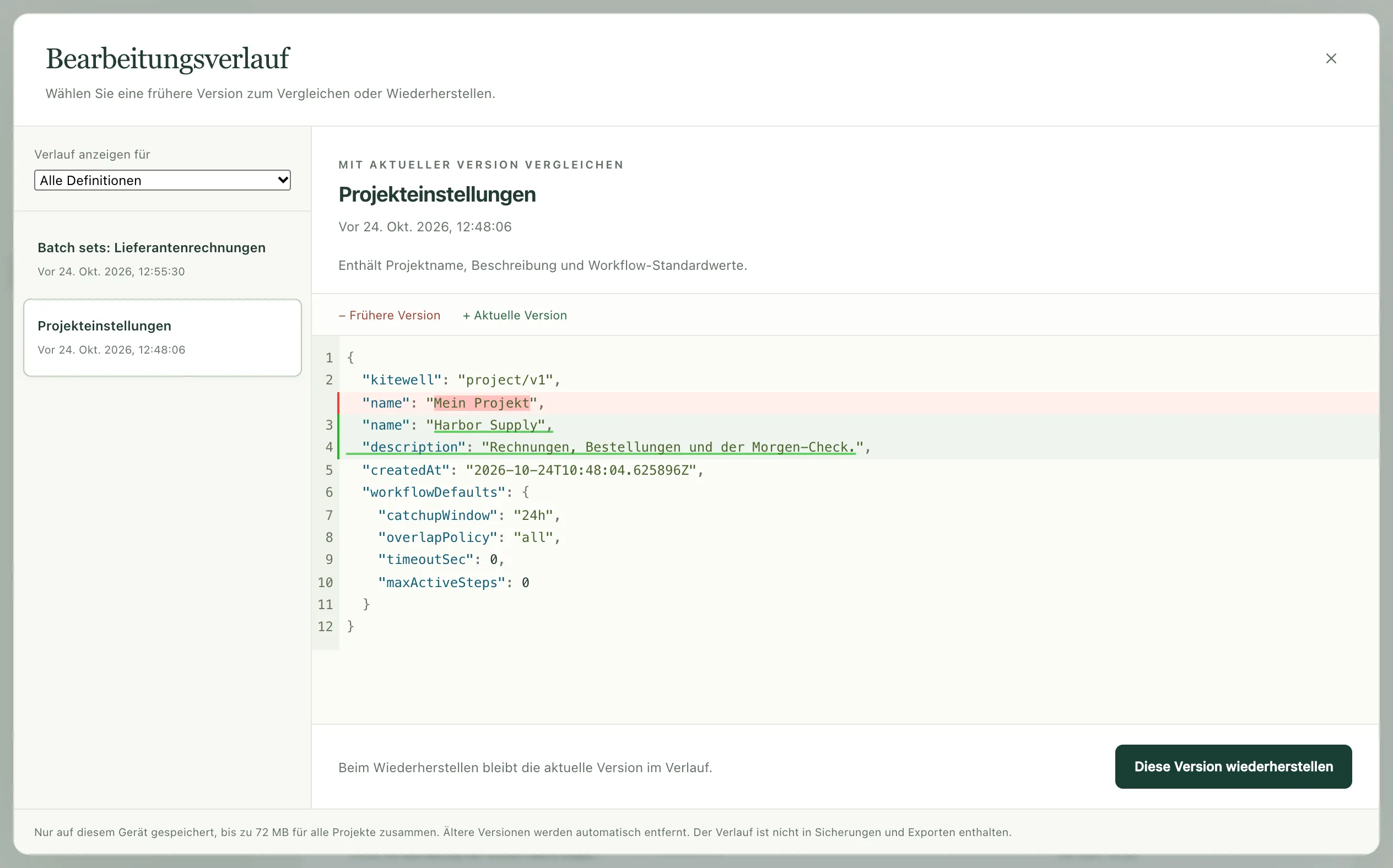Viewport: 1393px width, 868px height.
Task: Click the Aktuelle Version legend label
Action: (x=515, y=315)
